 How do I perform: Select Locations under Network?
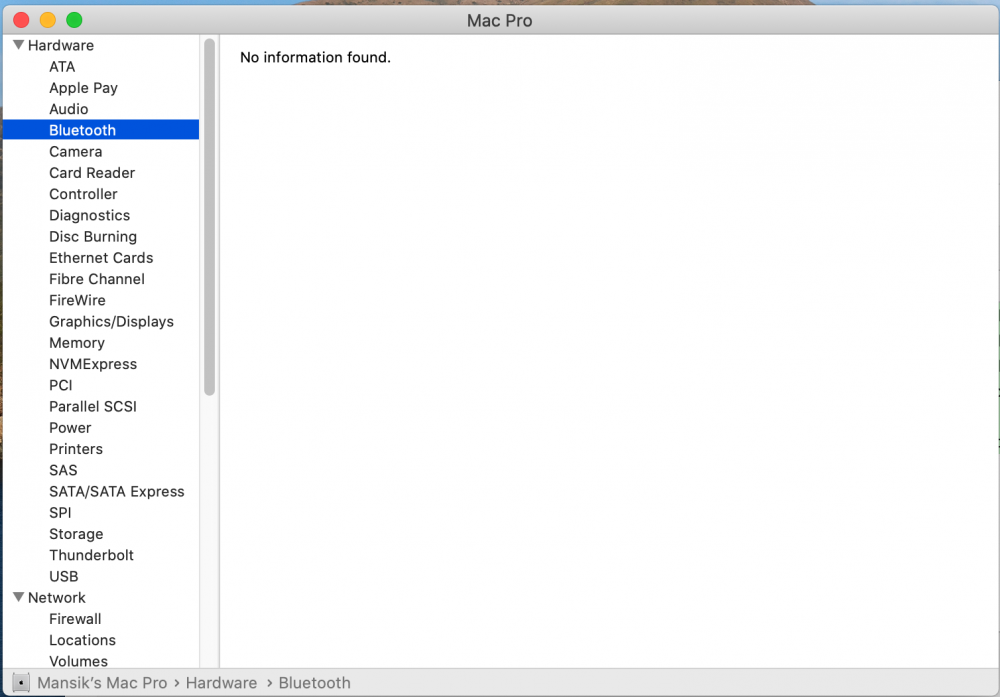pos(82,640)
